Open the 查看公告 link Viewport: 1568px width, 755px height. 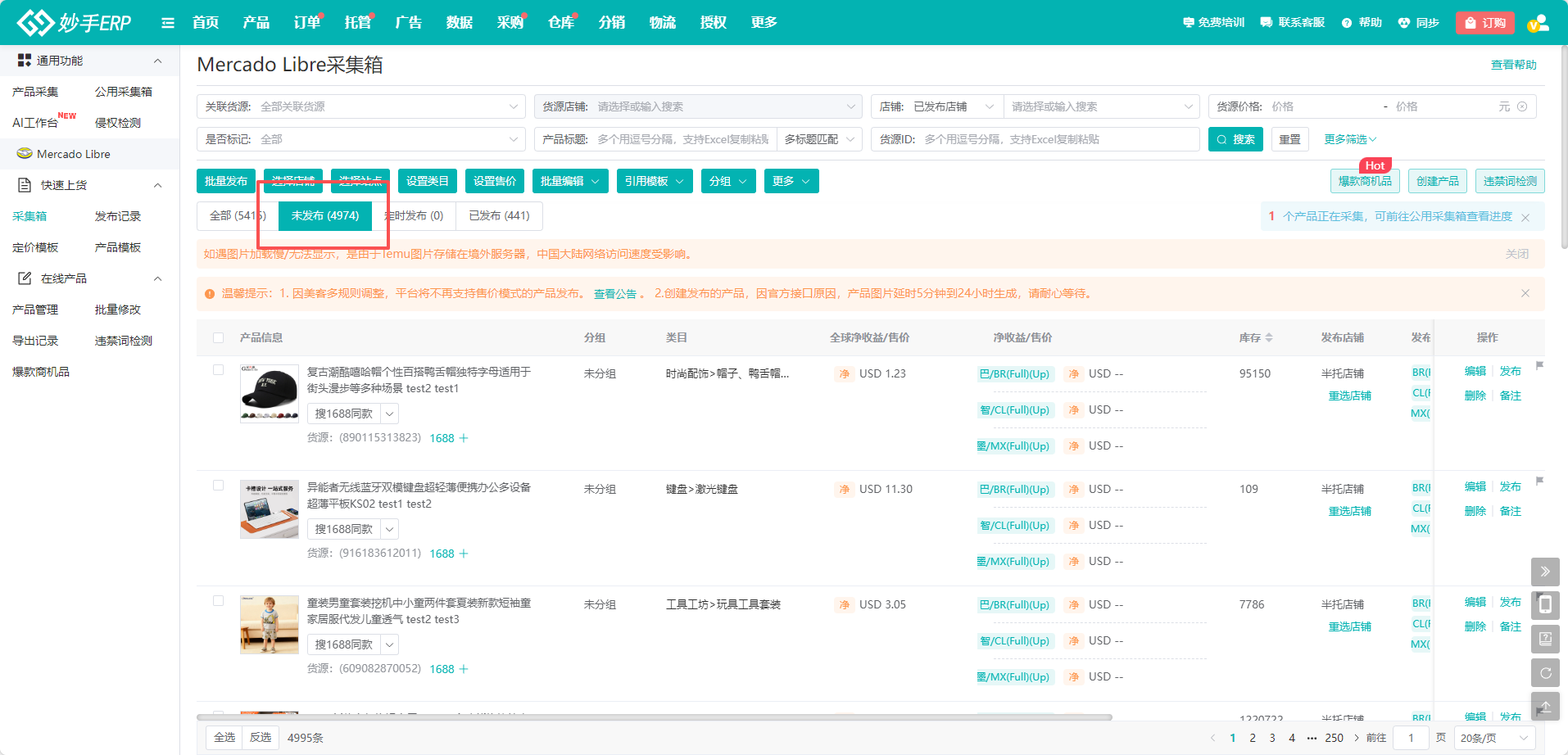(x=615, y=294)
